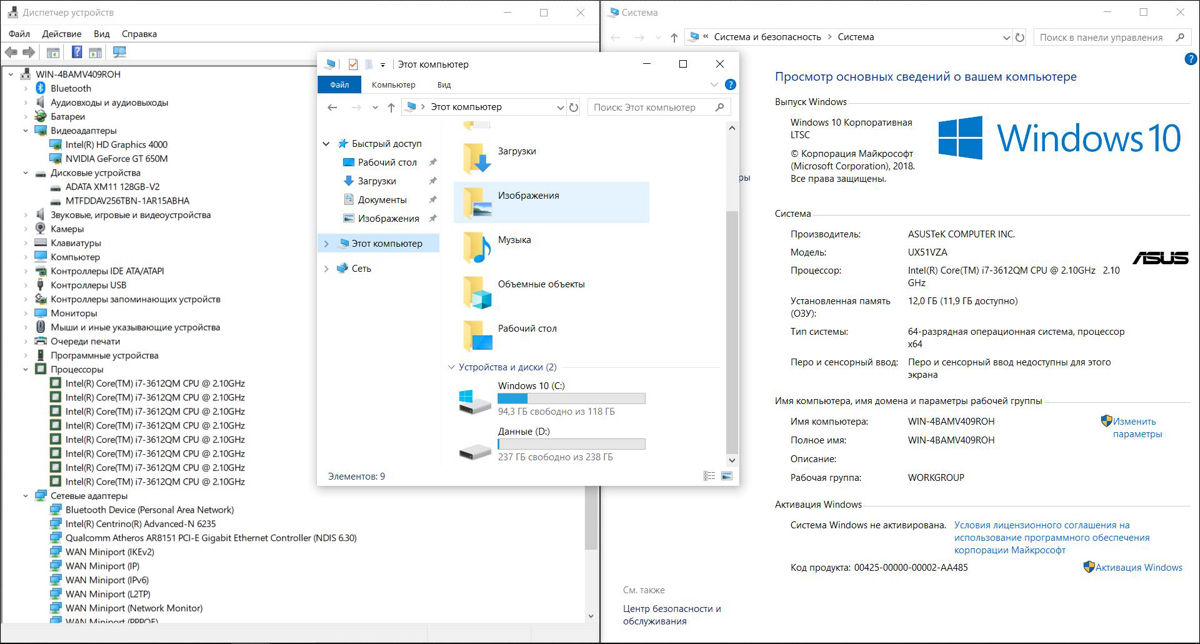Click the blue help icon in Device Manager toolbar

click(76, 52)
